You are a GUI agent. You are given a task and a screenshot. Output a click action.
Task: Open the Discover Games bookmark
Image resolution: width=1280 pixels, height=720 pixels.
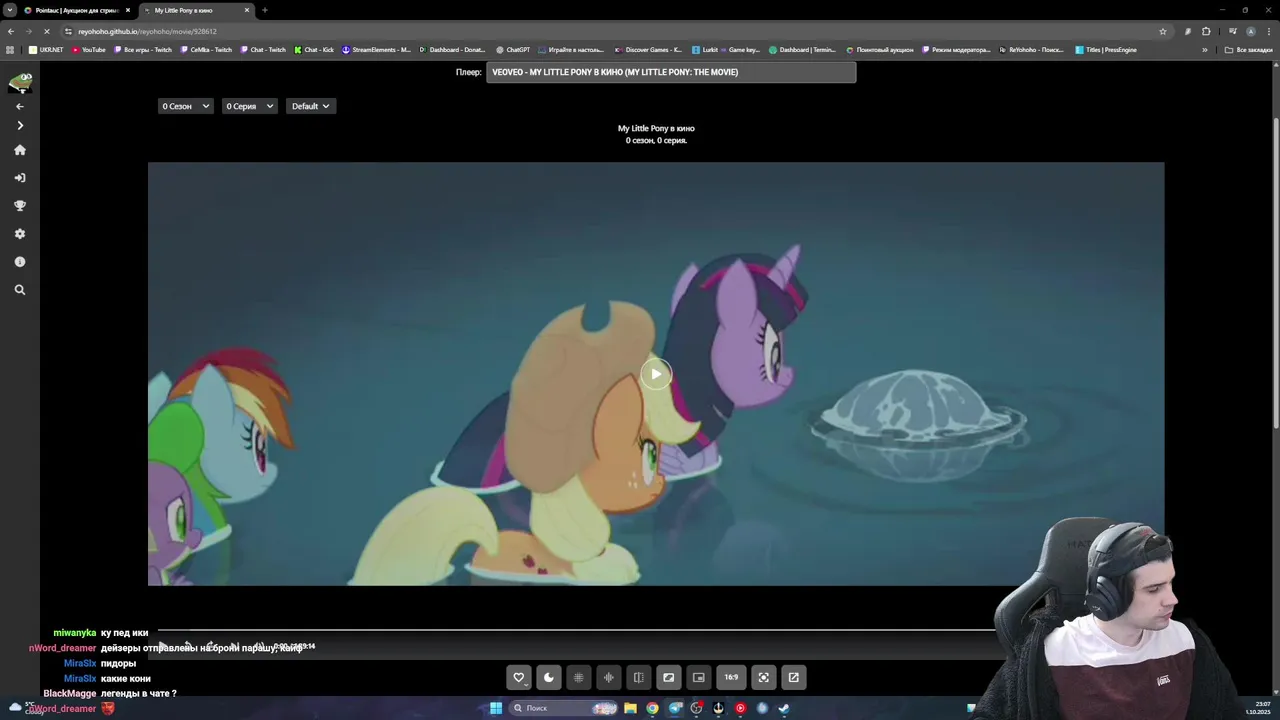point(648,50)
